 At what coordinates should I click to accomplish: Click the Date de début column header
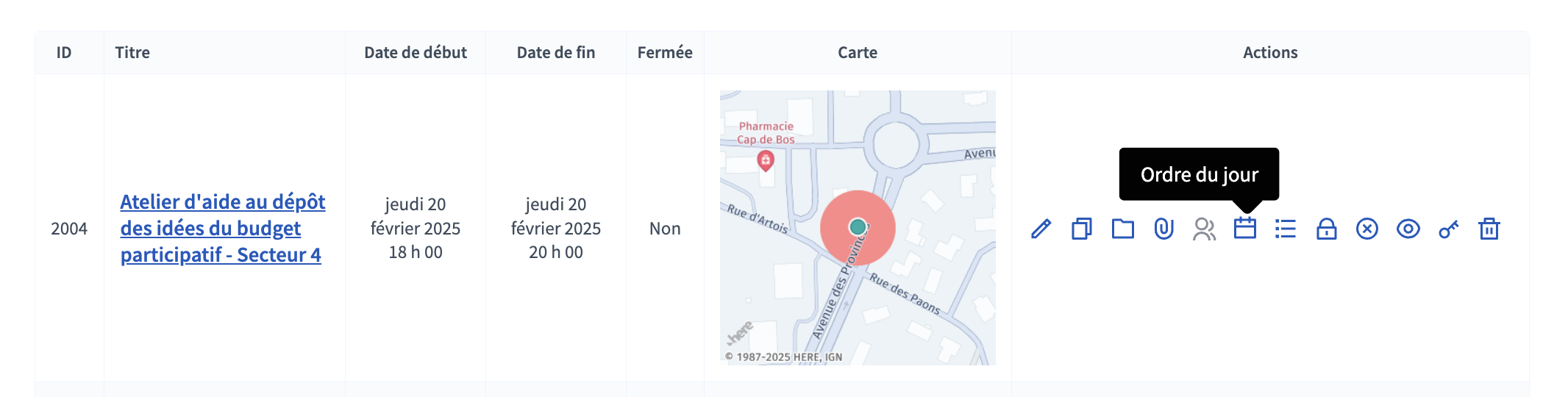tap(416, 52)
